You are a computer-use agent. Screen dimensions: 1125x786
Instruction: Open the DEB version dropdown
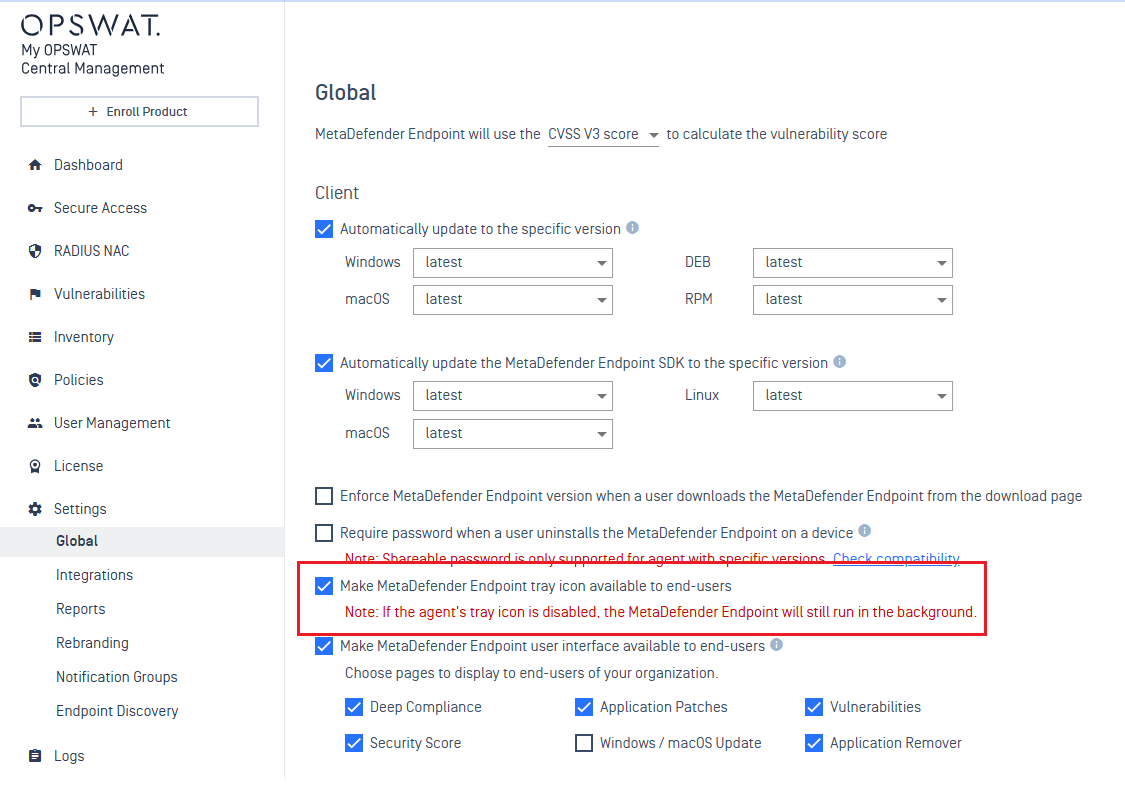pyautogui.click(x=853, y=262)
